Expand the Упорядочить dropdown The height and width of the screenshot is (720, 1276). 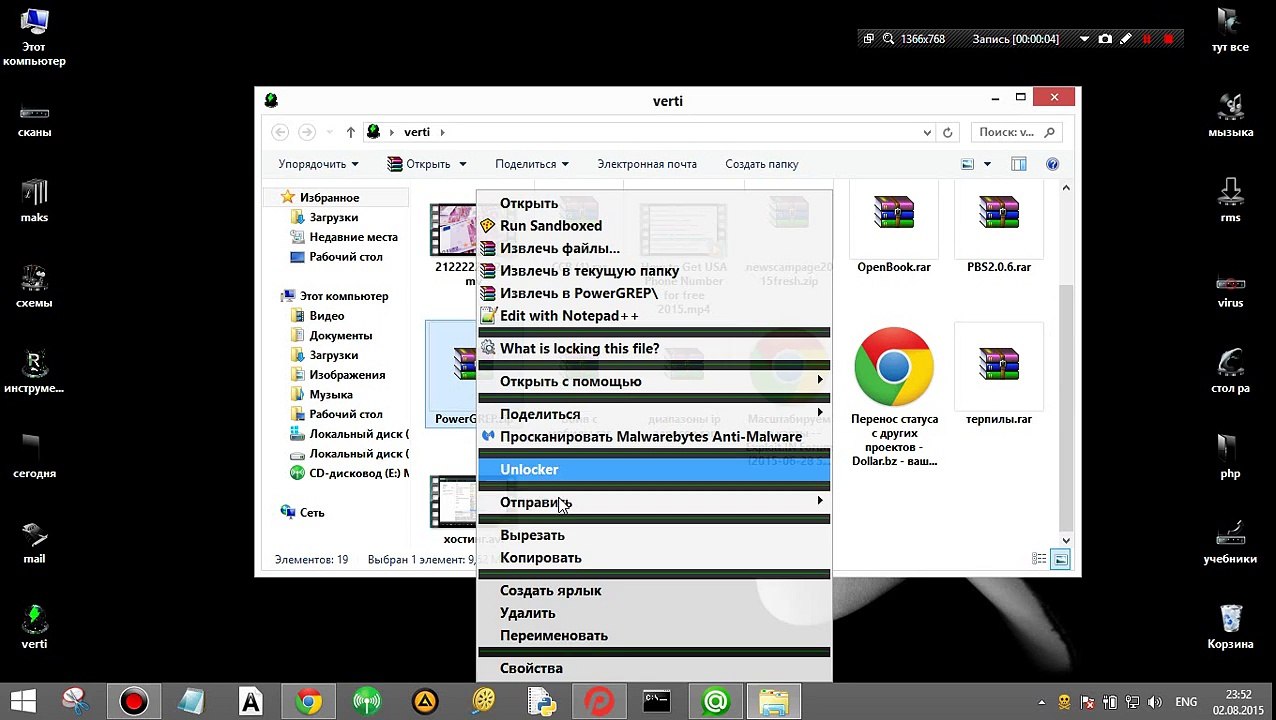click(318, 164)
